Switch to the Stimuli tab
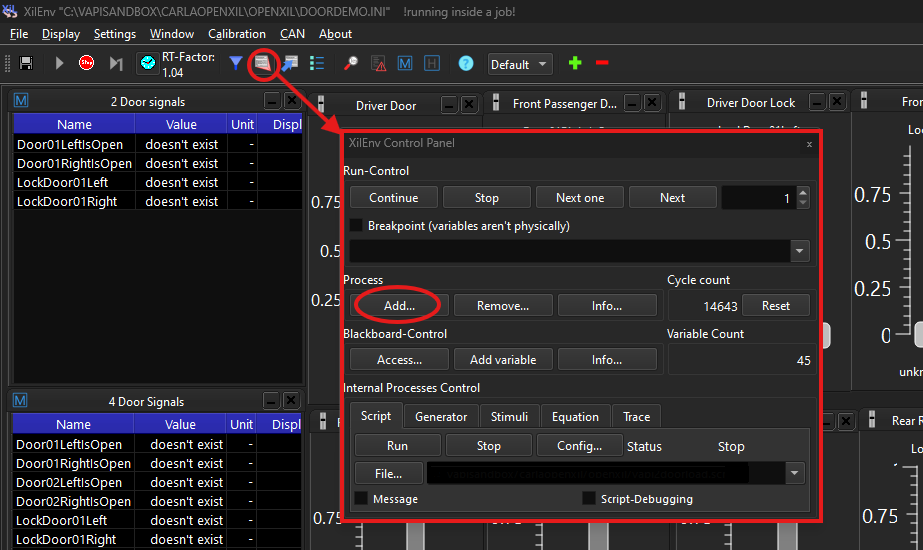This screenshot has height=550, width=923. (x=509, y=417)
